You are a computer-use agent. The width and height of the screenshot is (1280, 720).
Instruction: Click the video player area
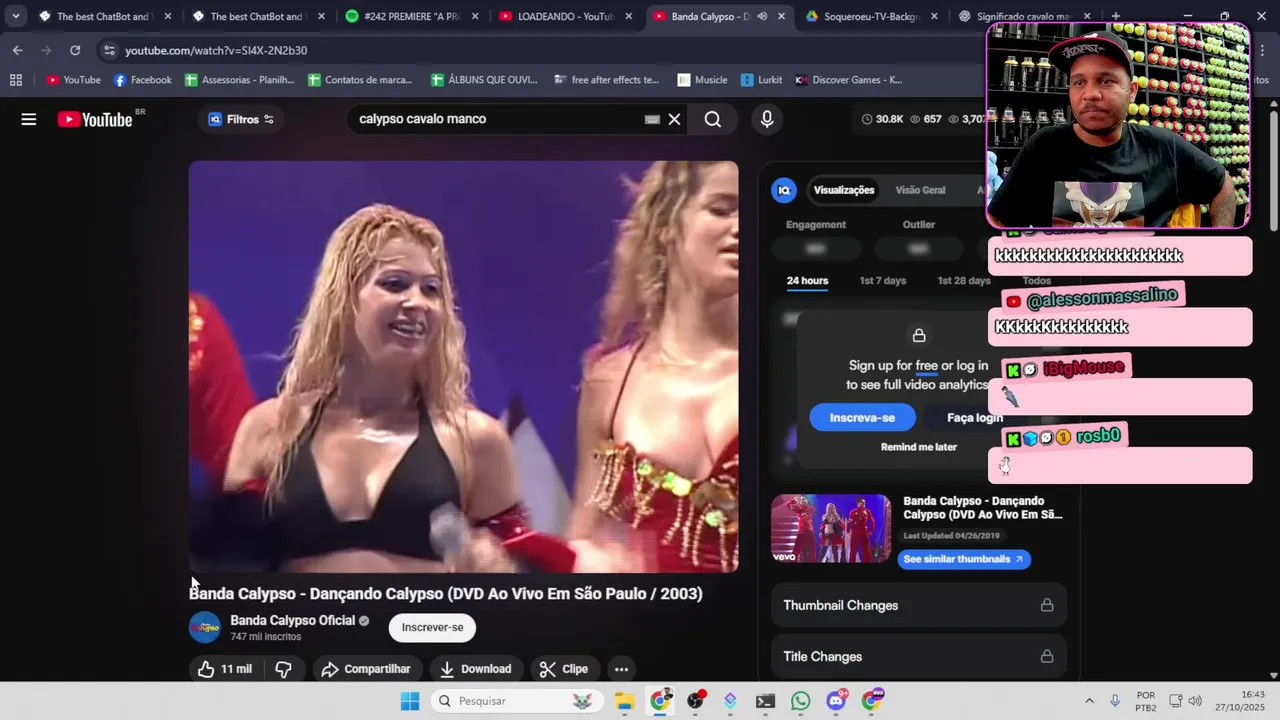463,367
